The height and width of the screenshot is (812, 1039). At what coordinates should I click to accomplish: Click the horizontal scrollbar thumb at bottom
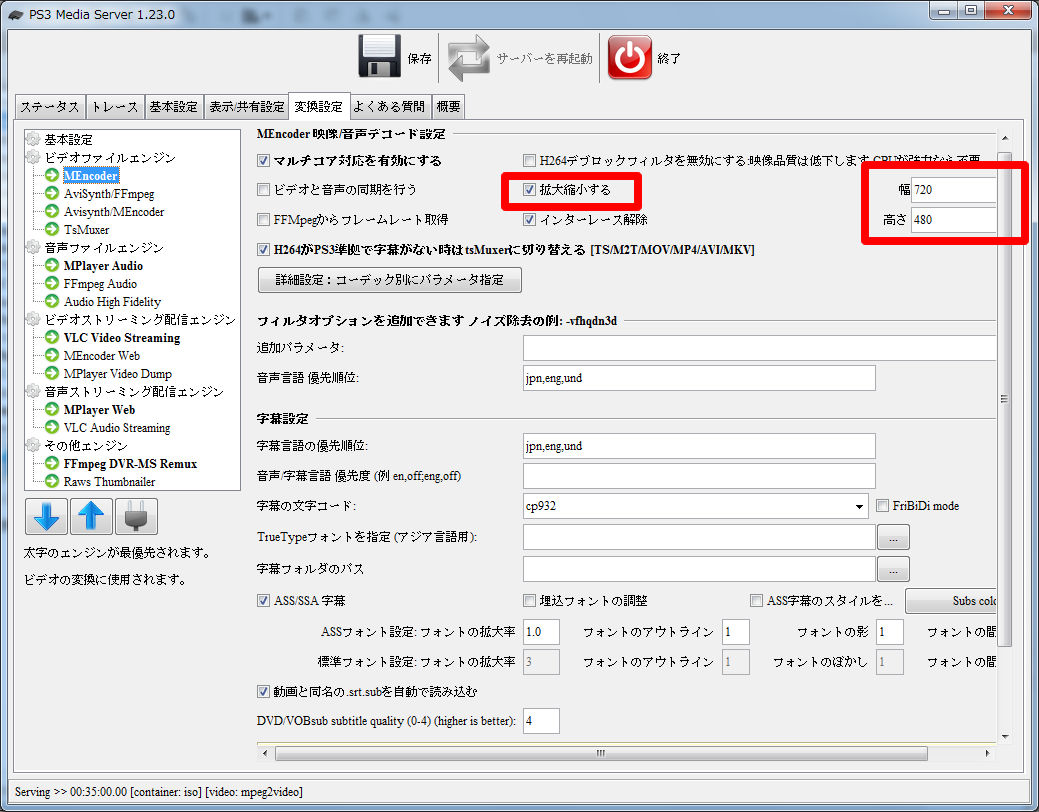601,754
